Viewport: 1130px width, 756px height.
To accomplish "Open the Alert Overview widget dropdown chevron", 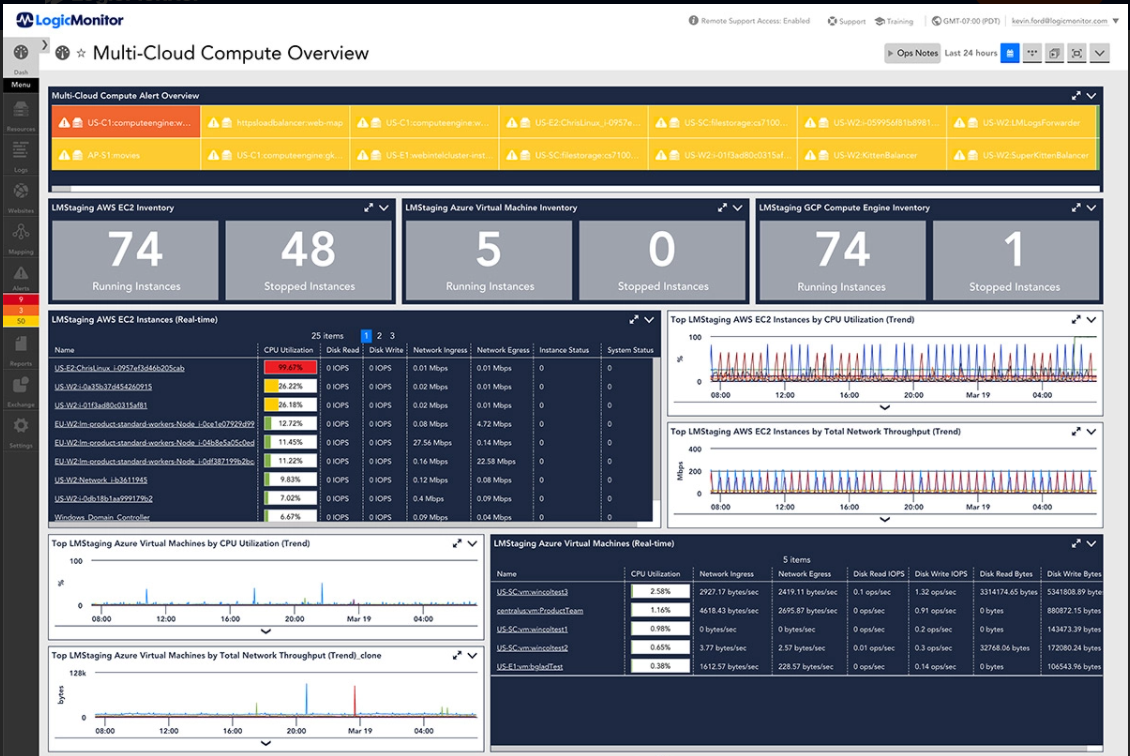I will 1091,96.
